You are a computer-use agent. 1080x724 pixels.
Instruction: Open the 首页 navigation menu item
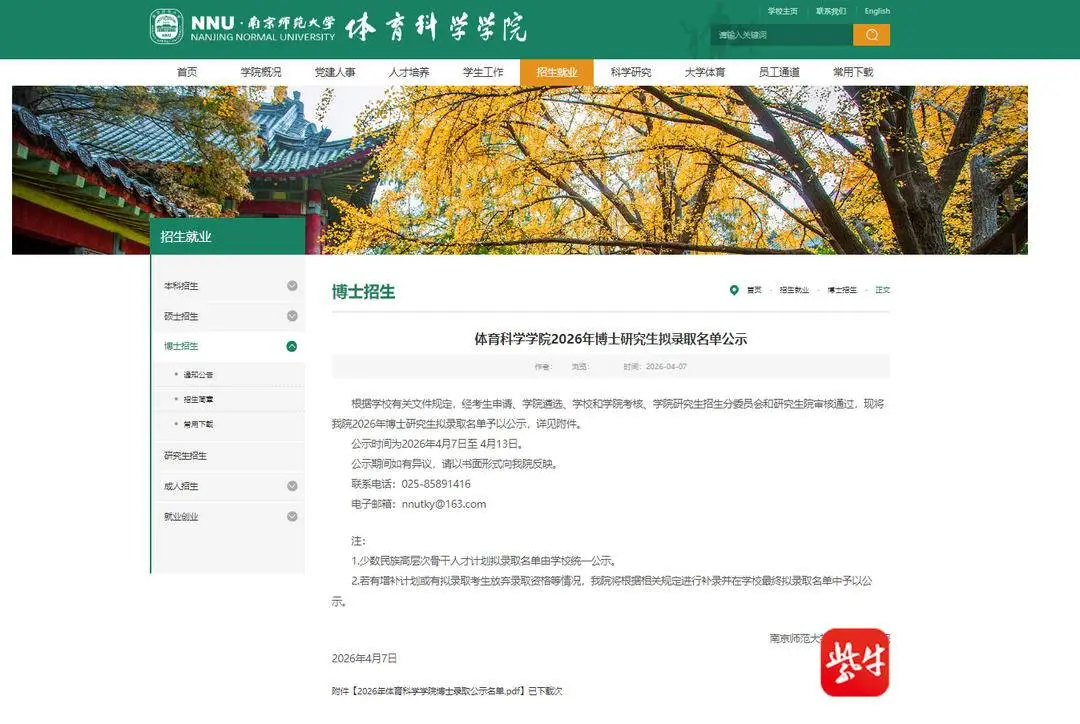tap(188, 71)
